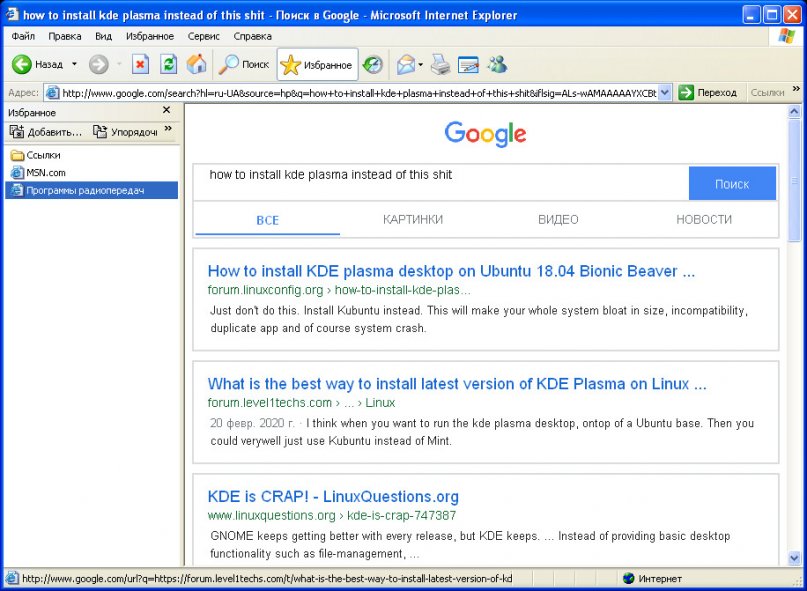Expand Favorites panel toolbar chevron
This screenshot has height=591, width=807.
point(168,128)
